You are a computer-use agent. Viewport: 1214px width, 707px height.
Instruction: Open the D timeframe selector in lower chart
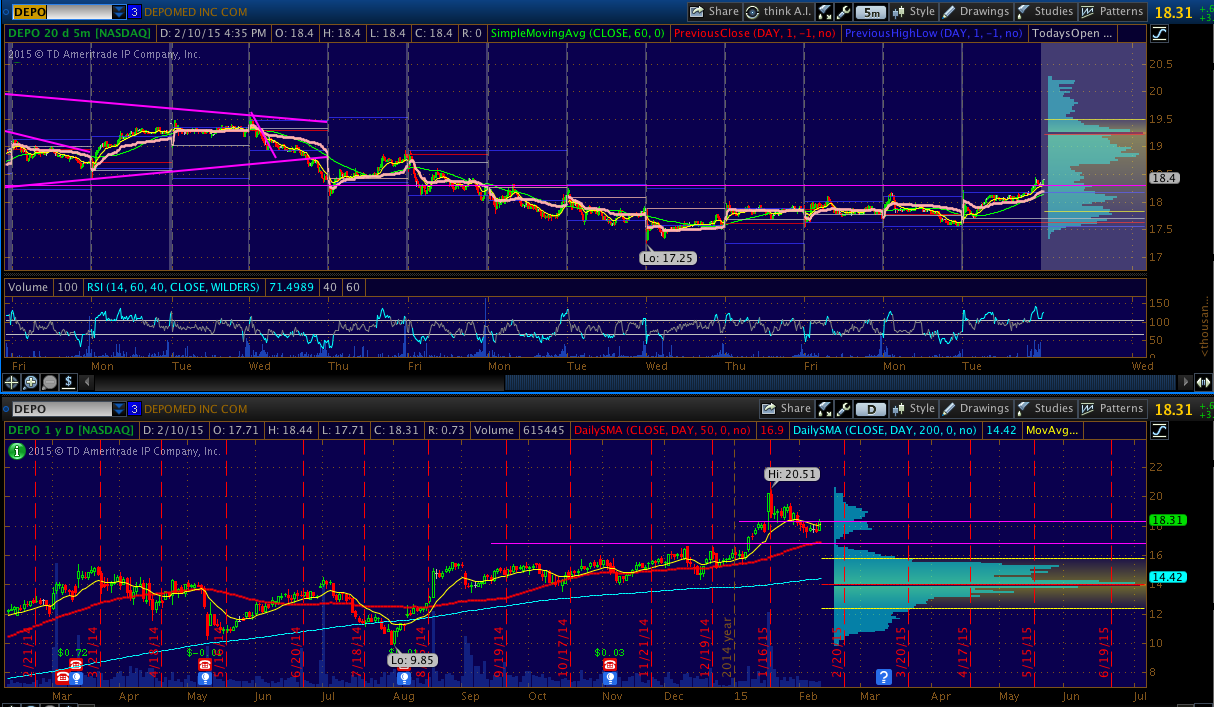870,408
